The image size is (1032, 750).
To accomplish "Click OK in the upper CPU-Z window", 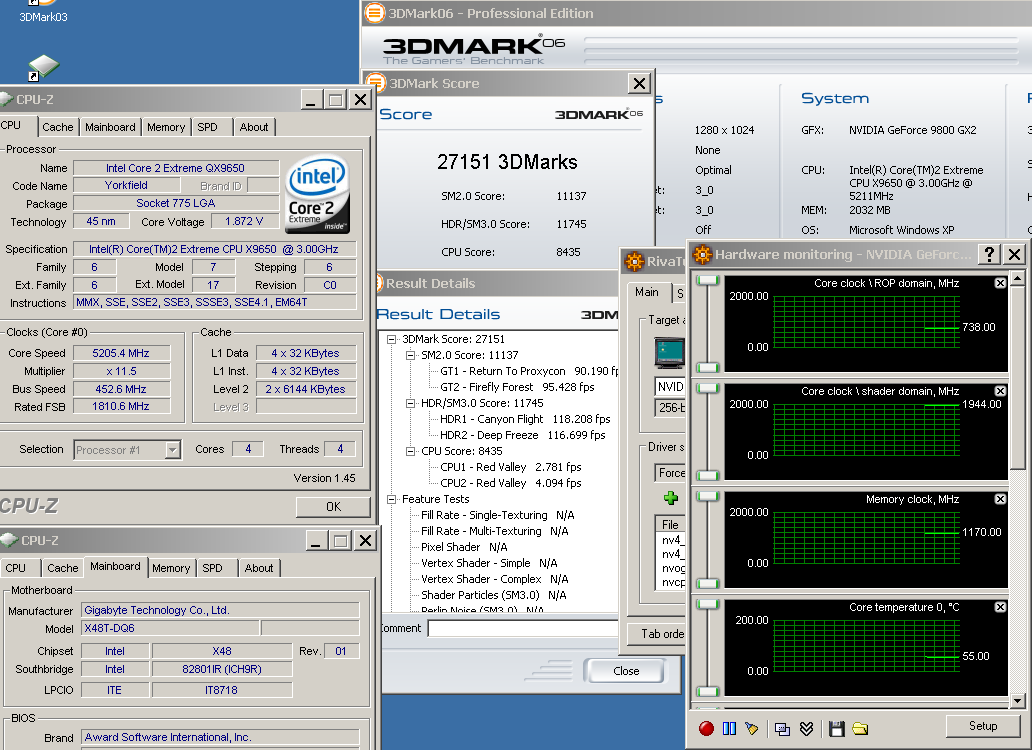I will [334, 507].
